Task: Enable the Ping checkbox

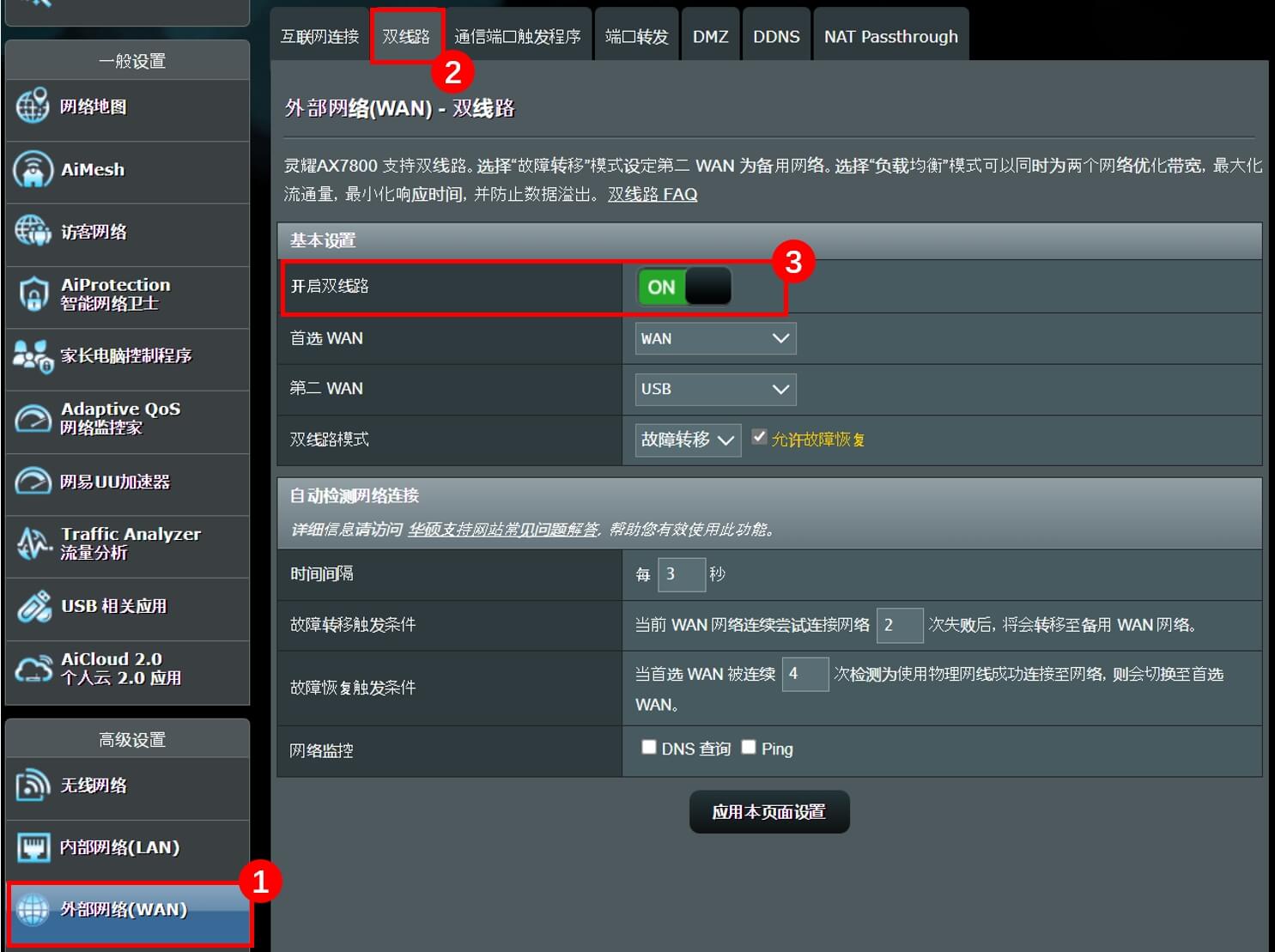Action: (x=749, y=747)
